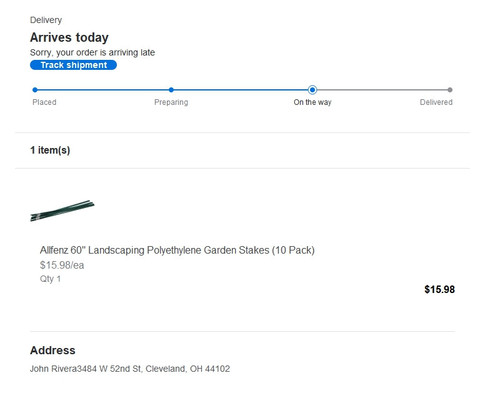Click the Delivered step label
This screenshot has width=500, height=416.
pos(436,102)
